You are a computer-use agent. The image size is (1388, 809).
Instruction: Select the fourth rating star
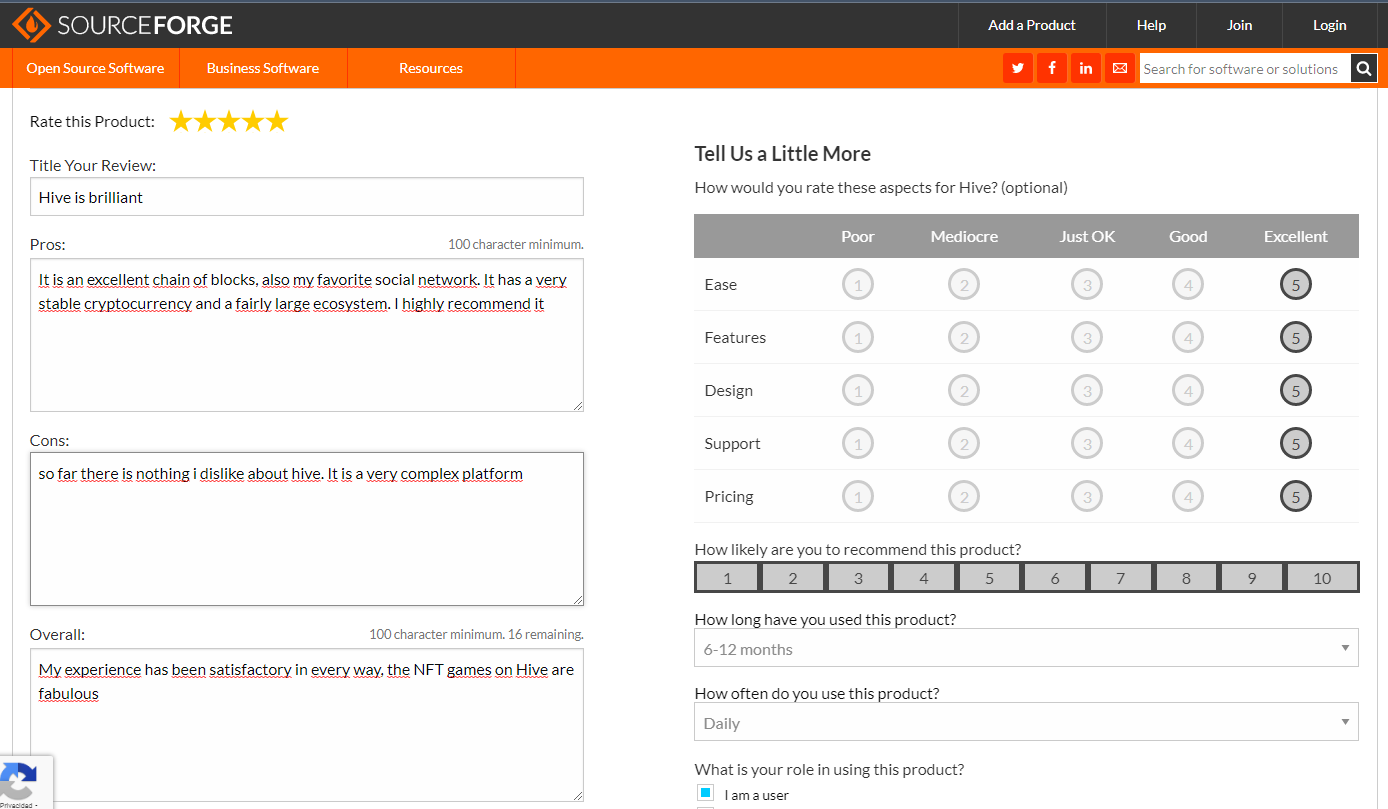pos(253,121)
